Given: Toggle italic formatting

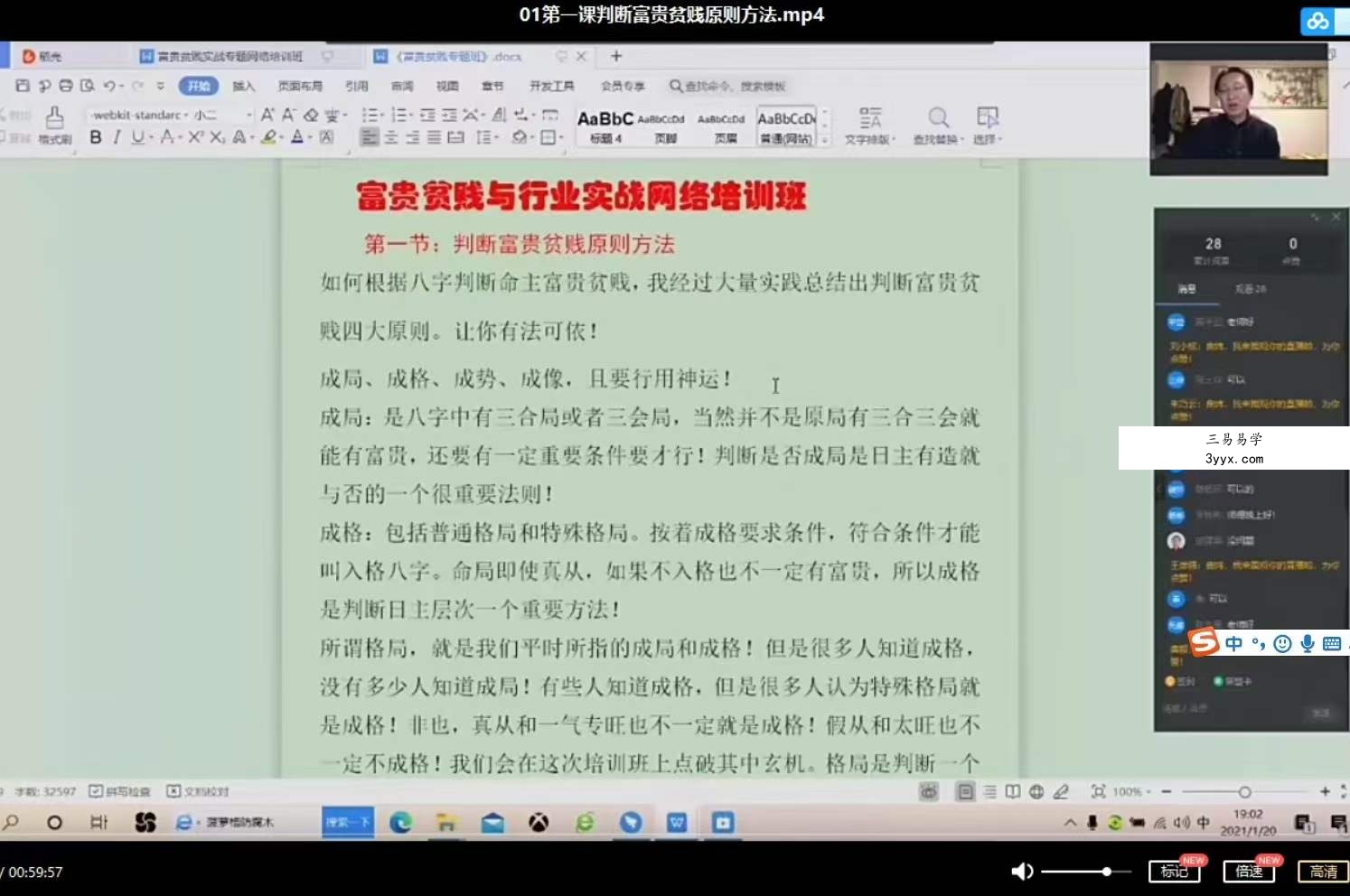Looking at the screenshot, I should click(x=117, y=137).
